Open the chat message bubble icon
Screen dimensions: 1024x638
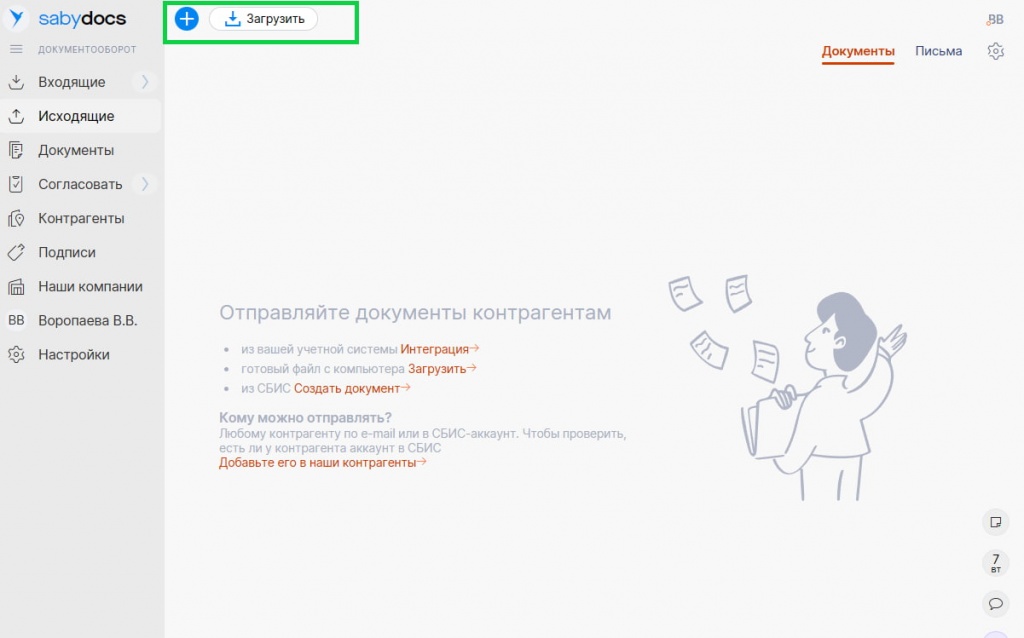(x=995, y=603)
